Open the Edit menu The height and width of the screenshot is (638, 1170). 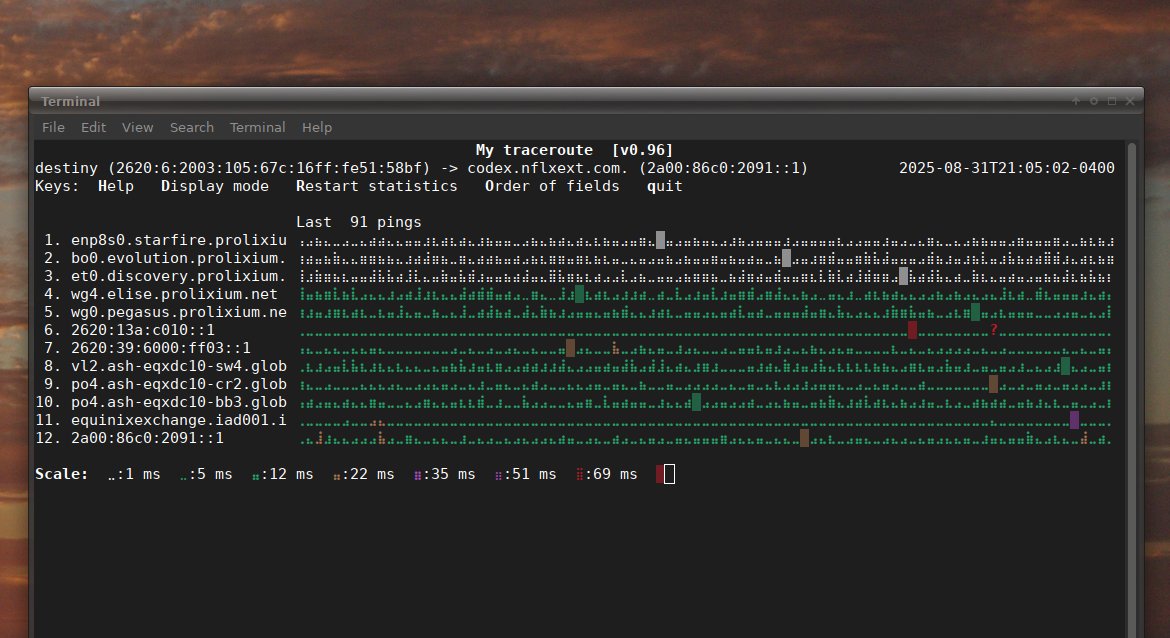pyautogui.click(x=93, y=128)
